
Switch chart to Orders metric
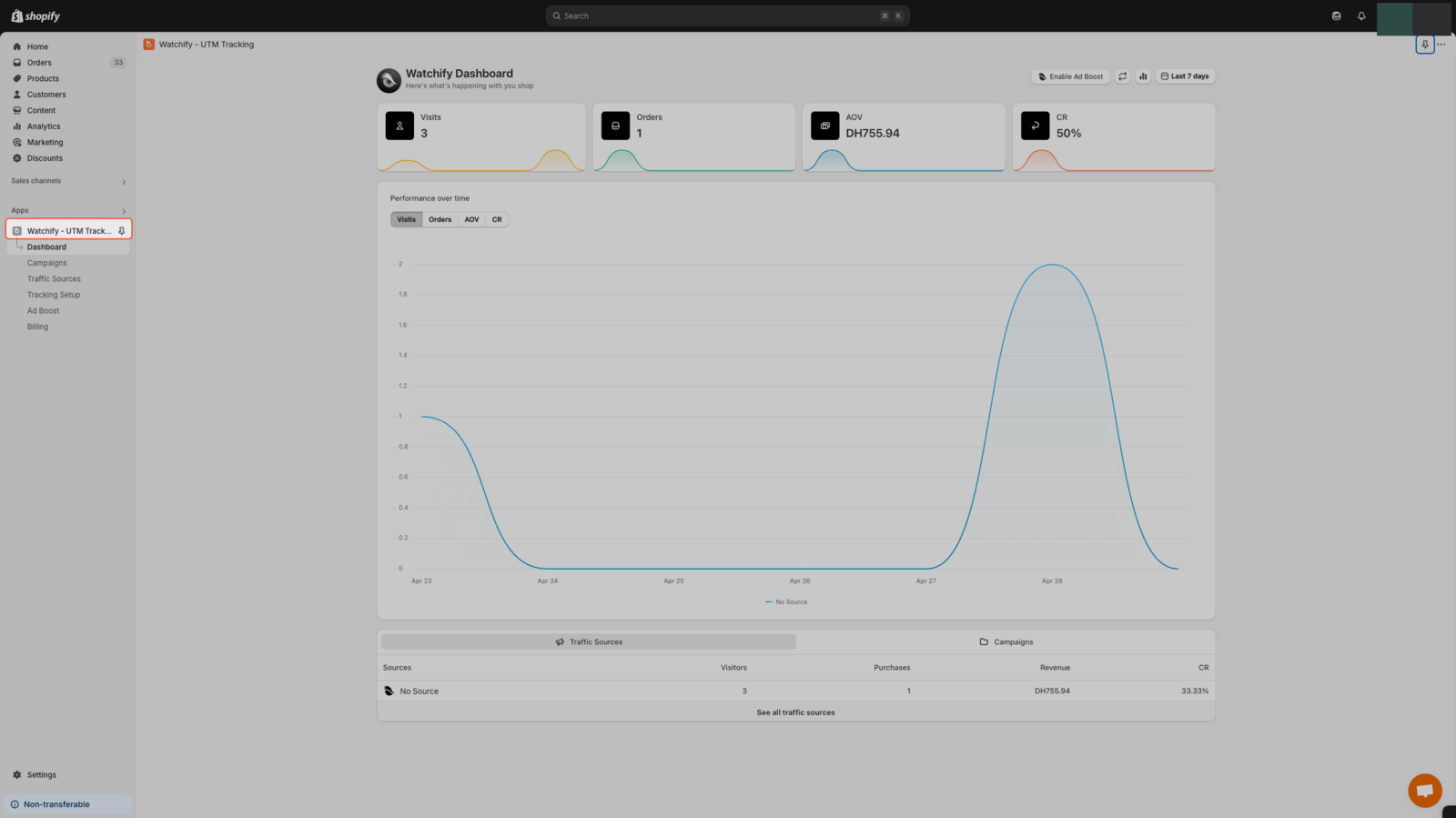click(440, 219)
